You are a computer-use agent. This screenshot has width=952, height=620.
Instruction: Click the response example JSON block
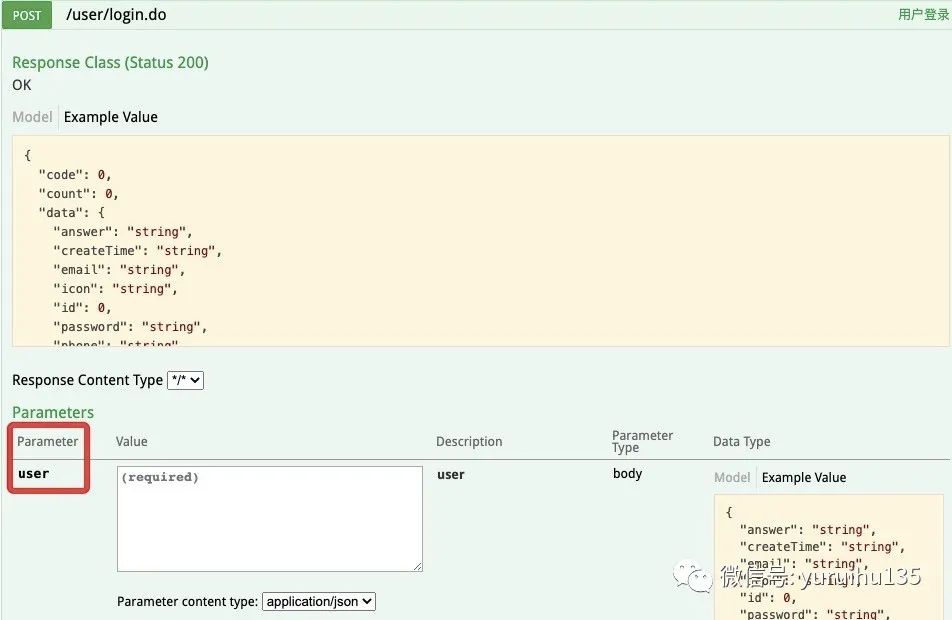coord(480,241)
